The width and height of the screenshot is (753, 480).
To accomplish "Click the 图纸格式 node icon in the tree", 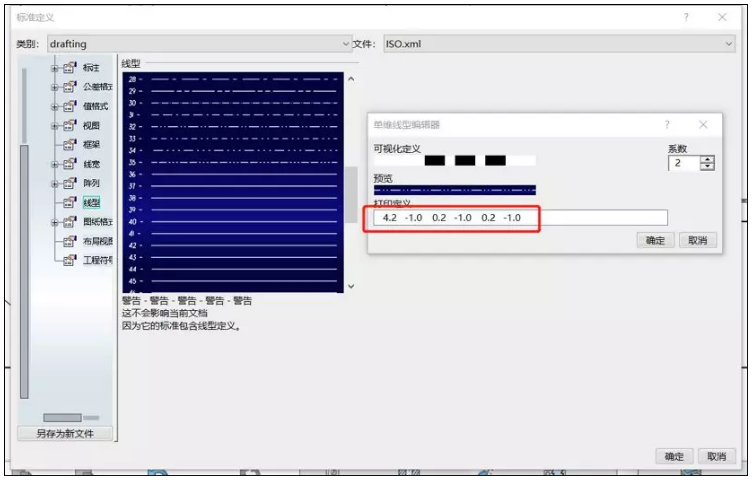I will coord(70,221).
